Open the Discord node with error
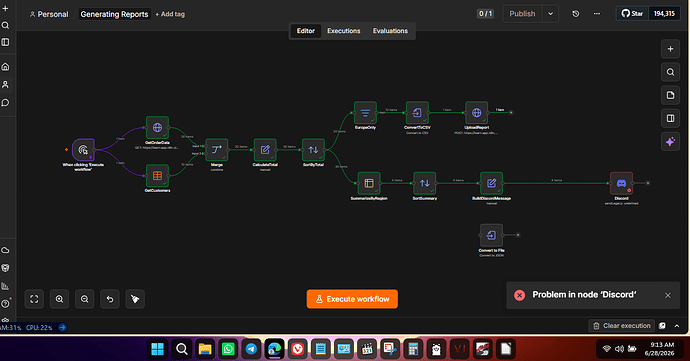Image resolution: width=690 pixels, height=361 pixels. [x=621, y=183]
